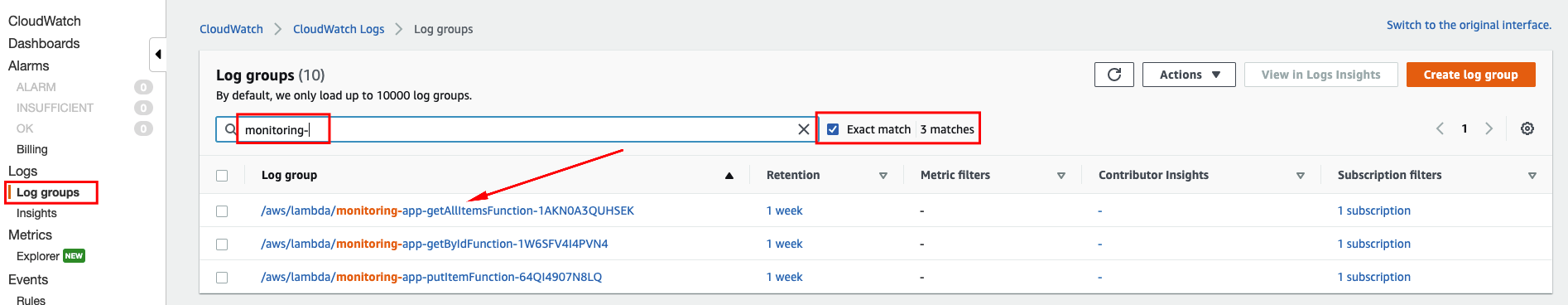
Task: Open INSUFFICIENT alarms list
Action: [55, 108]
